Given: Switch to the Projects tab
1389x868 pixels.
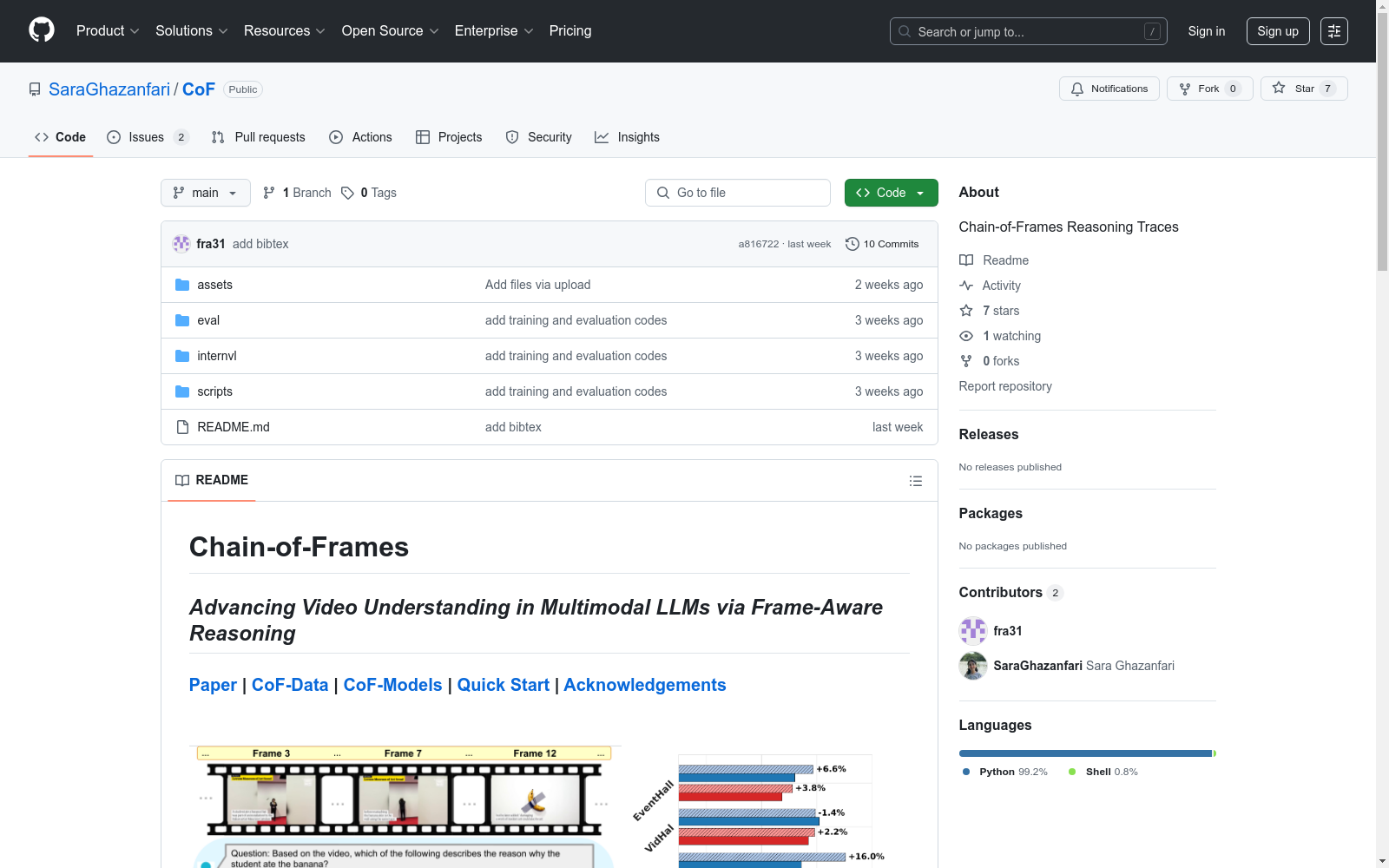Looking at the screenshot, I should 449,137.
